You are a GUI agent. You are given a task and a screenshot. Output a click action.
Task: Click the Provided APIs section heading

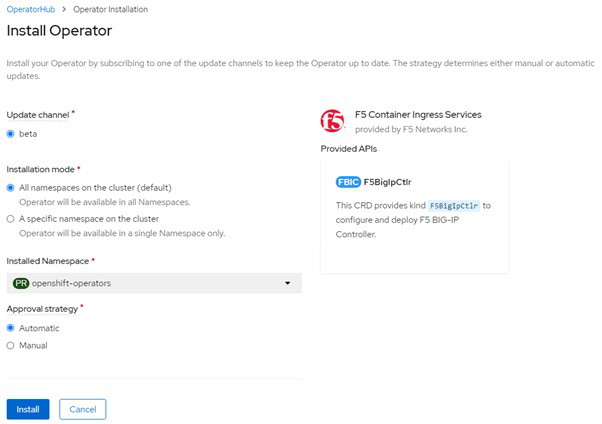[x=349, y=148]
